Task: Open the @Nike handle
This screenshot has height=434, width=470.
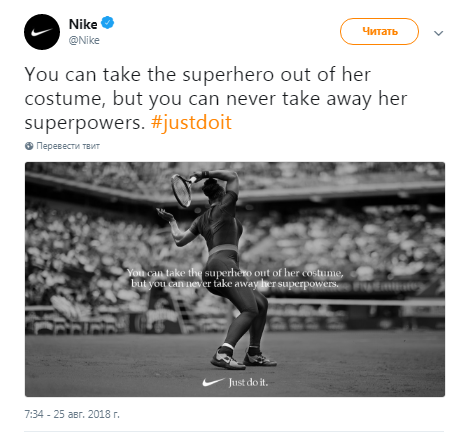Action: (x=84, y=40)
